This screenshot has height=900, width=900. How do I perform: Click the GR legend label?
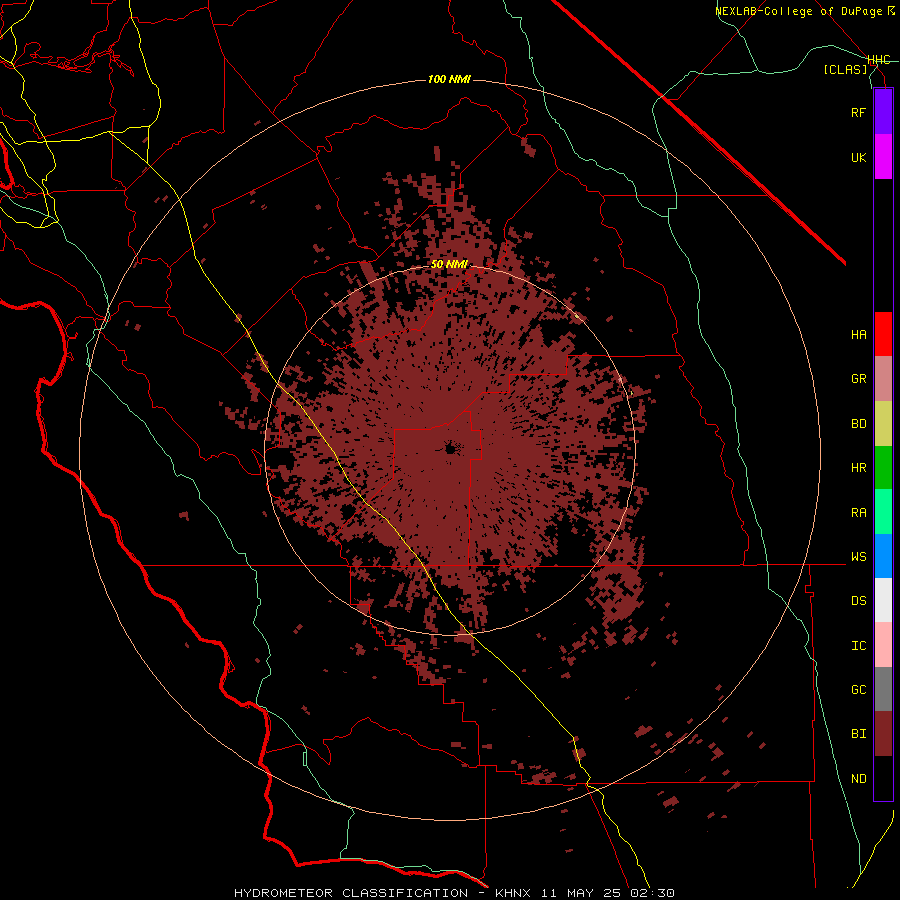(x=858, y=379)
